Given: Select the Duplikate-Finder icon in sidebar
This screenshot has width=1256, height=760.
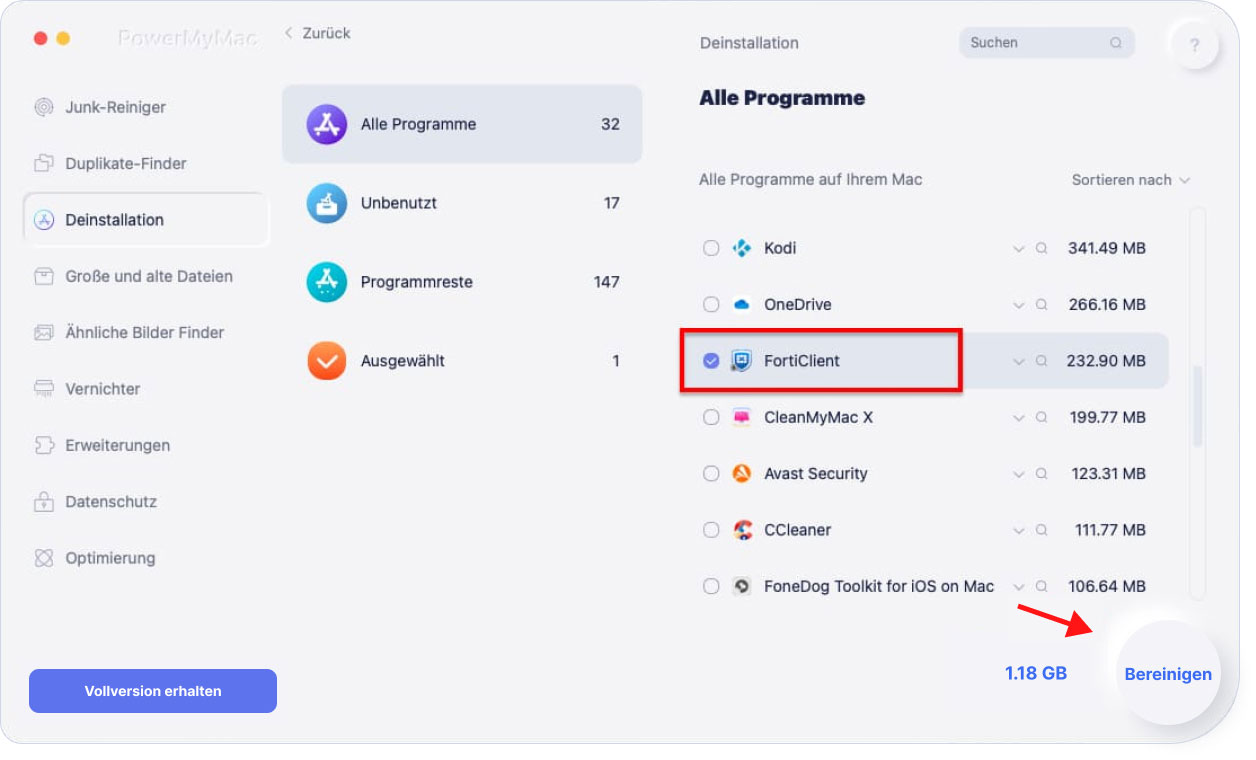Looking at the screenshot, I should pyautogui.click(x=44, y=163).
